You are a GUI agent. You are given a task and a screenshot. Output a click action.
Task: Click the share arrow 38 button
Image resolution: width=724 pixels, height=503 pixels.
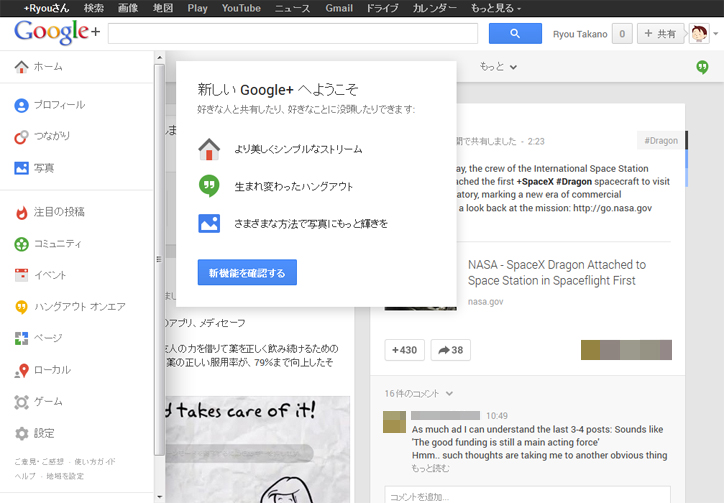point(450,350)
